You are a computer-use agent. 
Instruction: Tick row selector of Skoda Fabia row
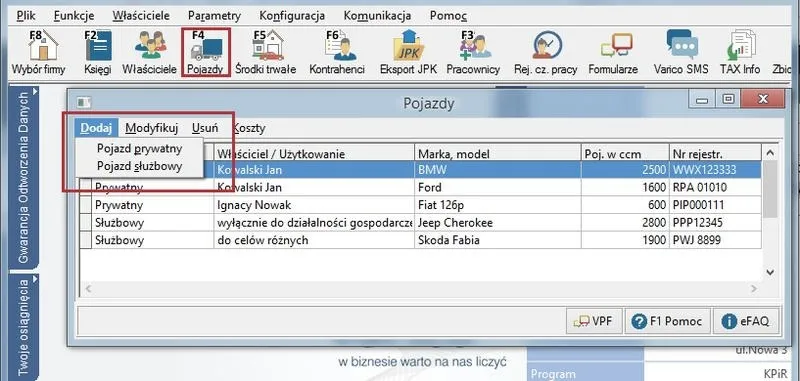coord(86,240)
